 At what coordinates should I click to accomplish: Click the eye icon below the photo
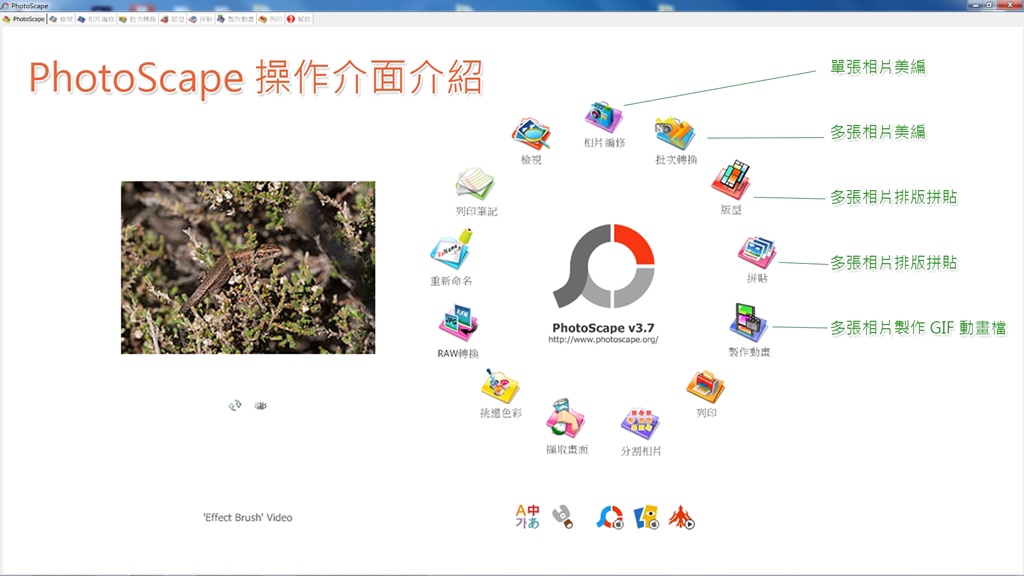click(261, 406)
